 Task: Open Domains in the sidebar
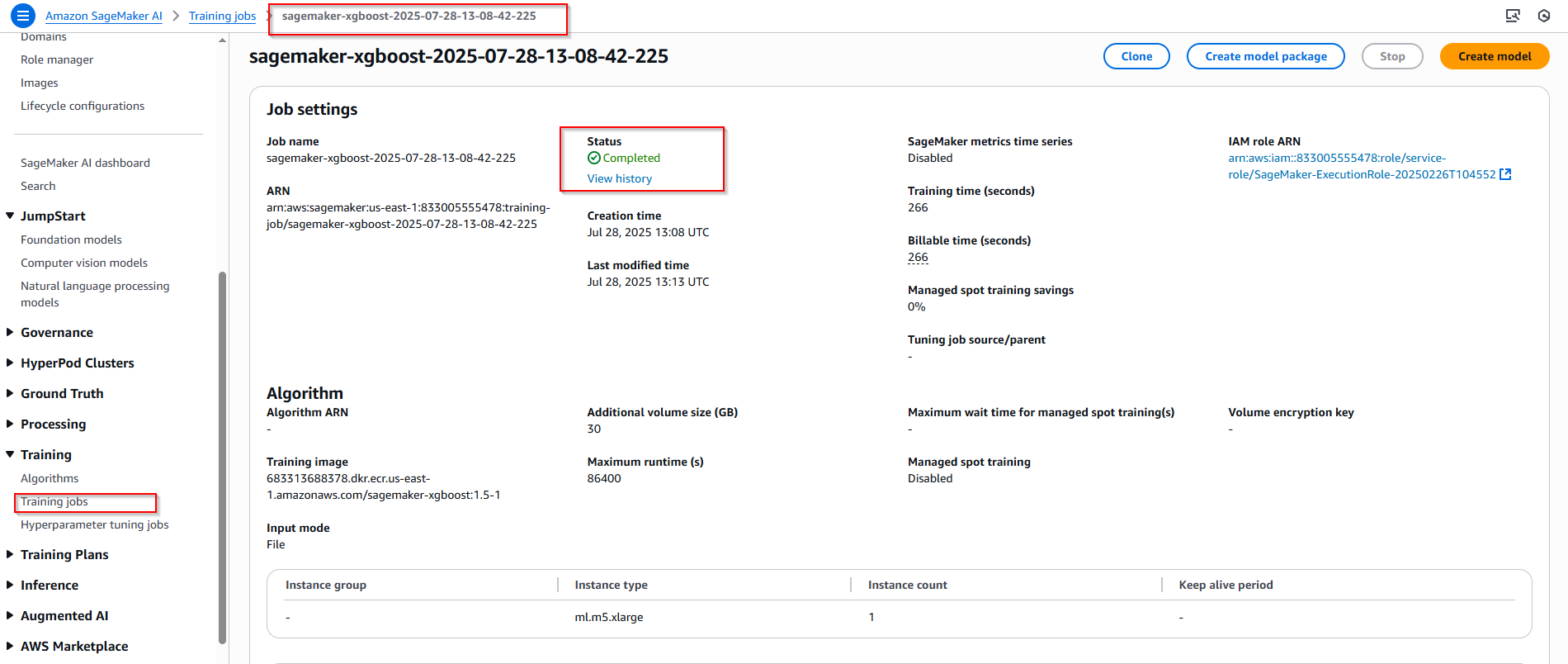click(44, 37)
